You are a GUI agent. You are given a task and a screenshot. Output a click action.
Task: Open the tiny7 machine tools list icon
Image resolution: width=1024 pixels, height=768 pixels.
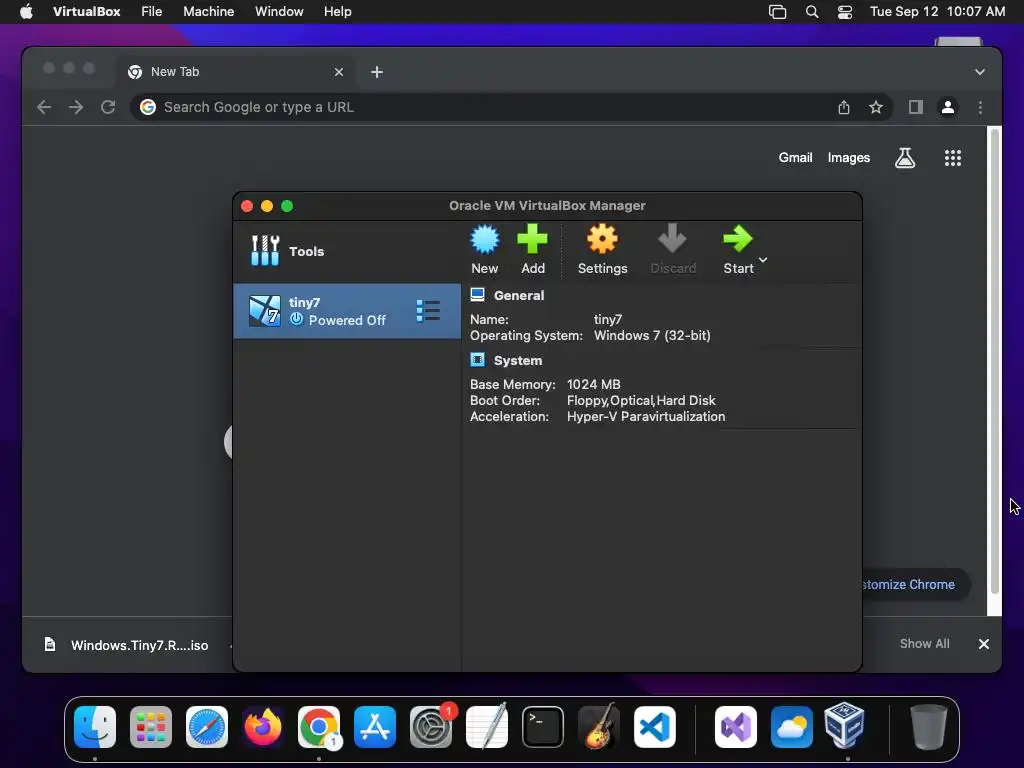pyautogui.click(x=428, y=311)
